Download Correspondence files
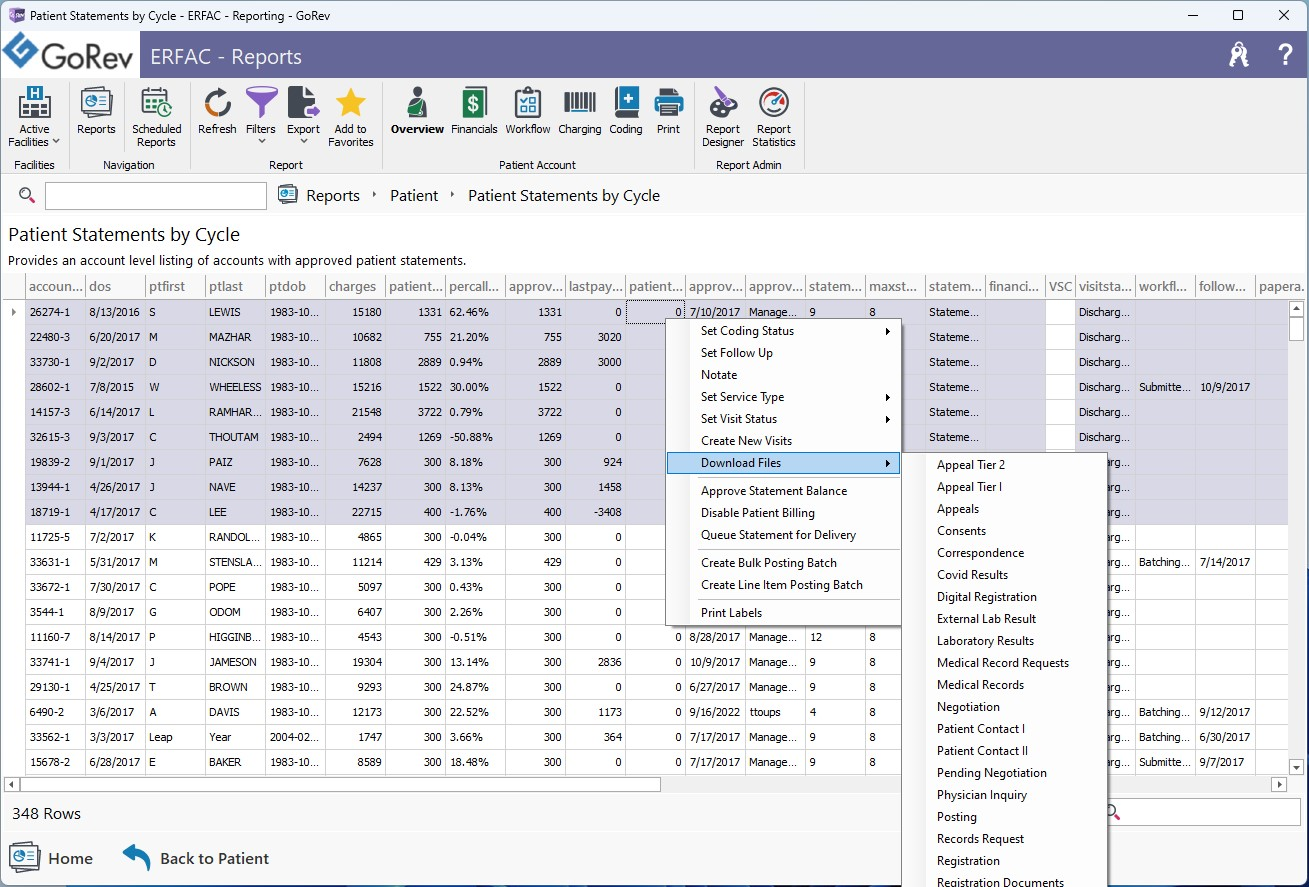The height and width of the screenshot is (887, 1309). coord(1004,553)
